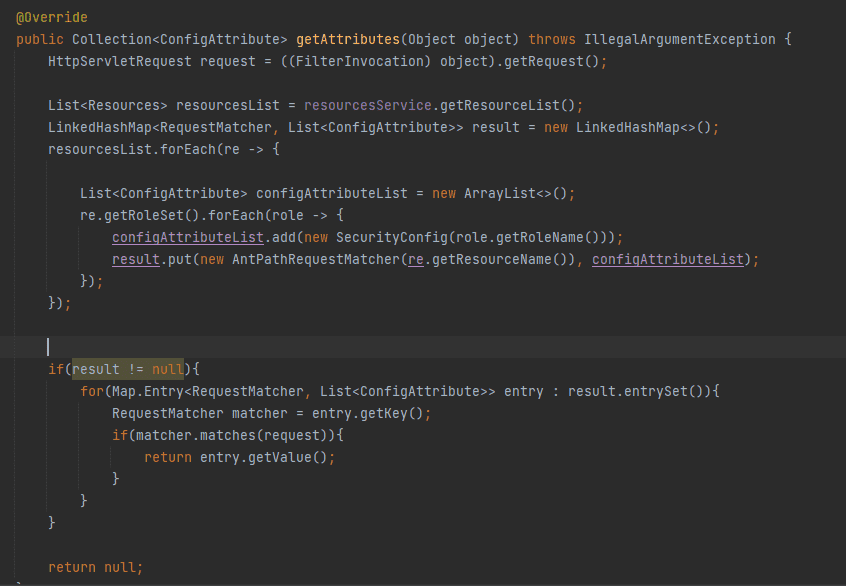Click 'matcher' variable in RequestMatcher declaration
846x586 pixels.
coord(260,413)
